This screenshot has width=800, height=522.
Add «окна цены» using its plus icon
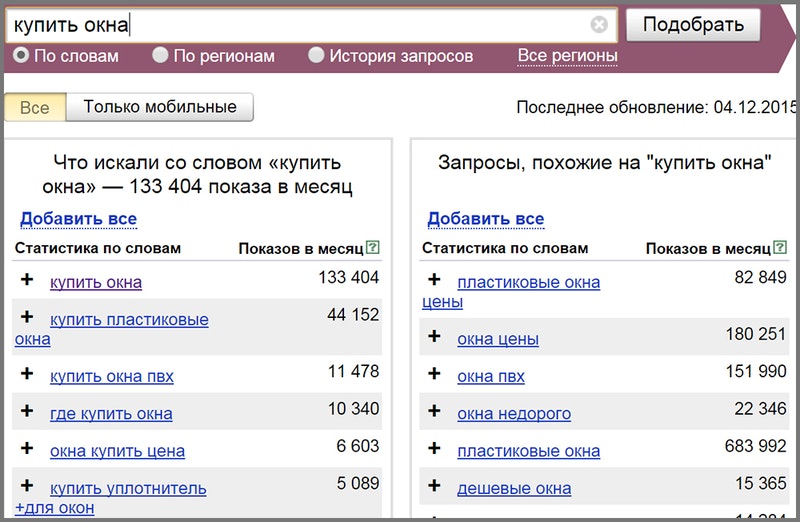[x=434, y=337]
